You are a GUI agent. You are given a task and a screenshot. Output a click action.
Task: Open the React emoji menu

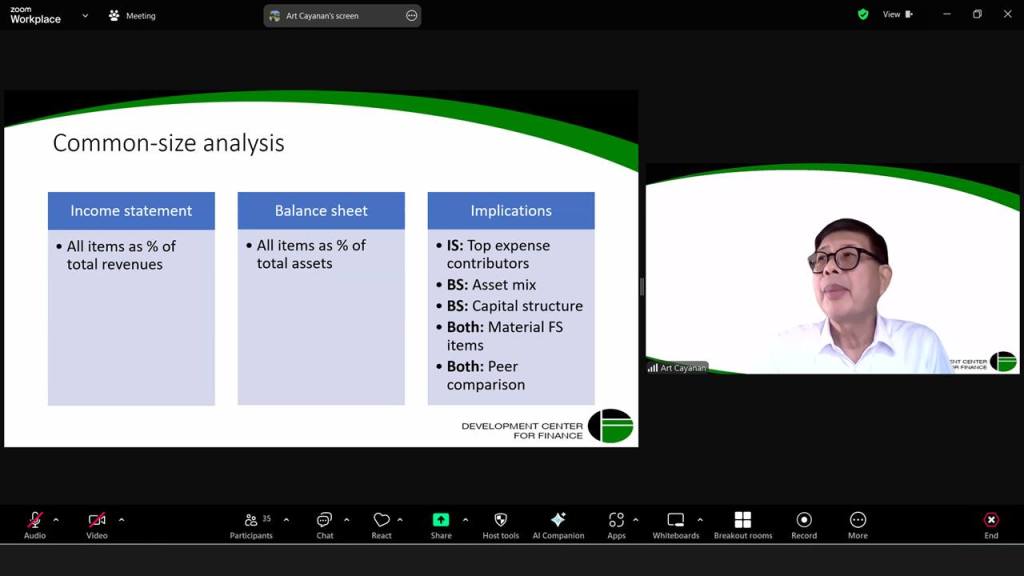381,524
